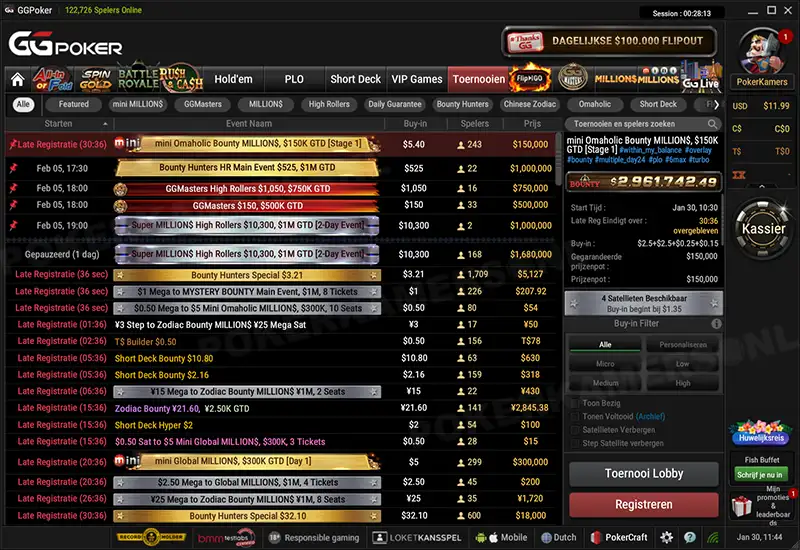Enable the Toon Voltooid checkbox
The image size is (800, 550).
[574, 416]
